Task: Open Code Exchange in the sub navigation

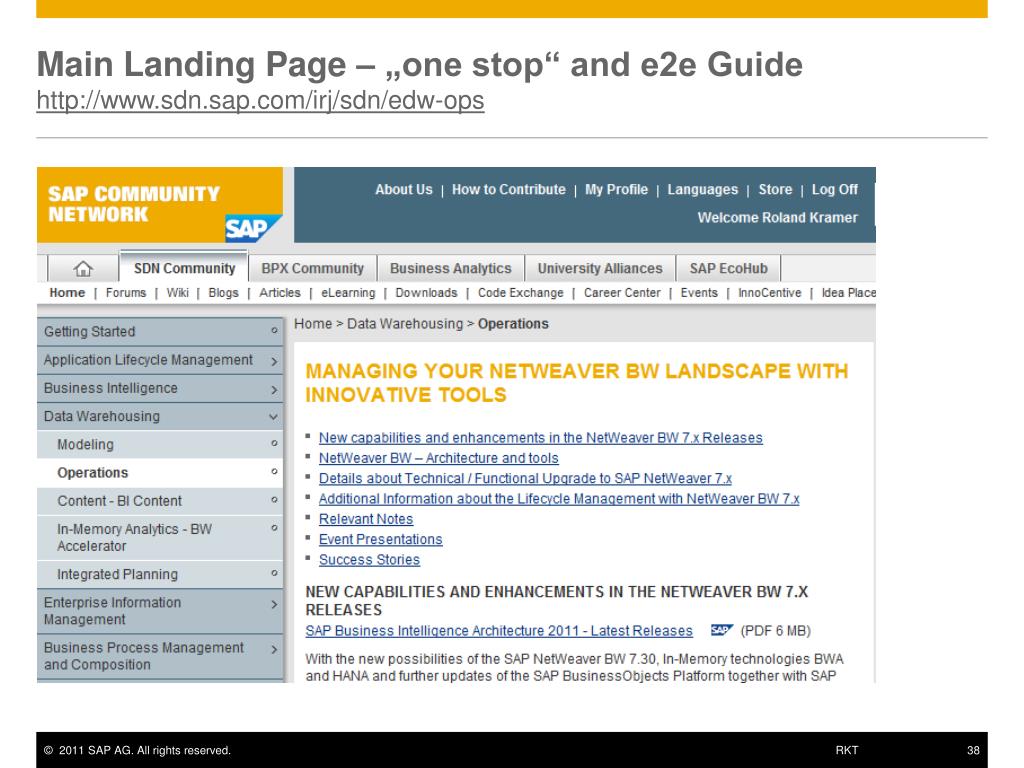Action: [520, 293]
